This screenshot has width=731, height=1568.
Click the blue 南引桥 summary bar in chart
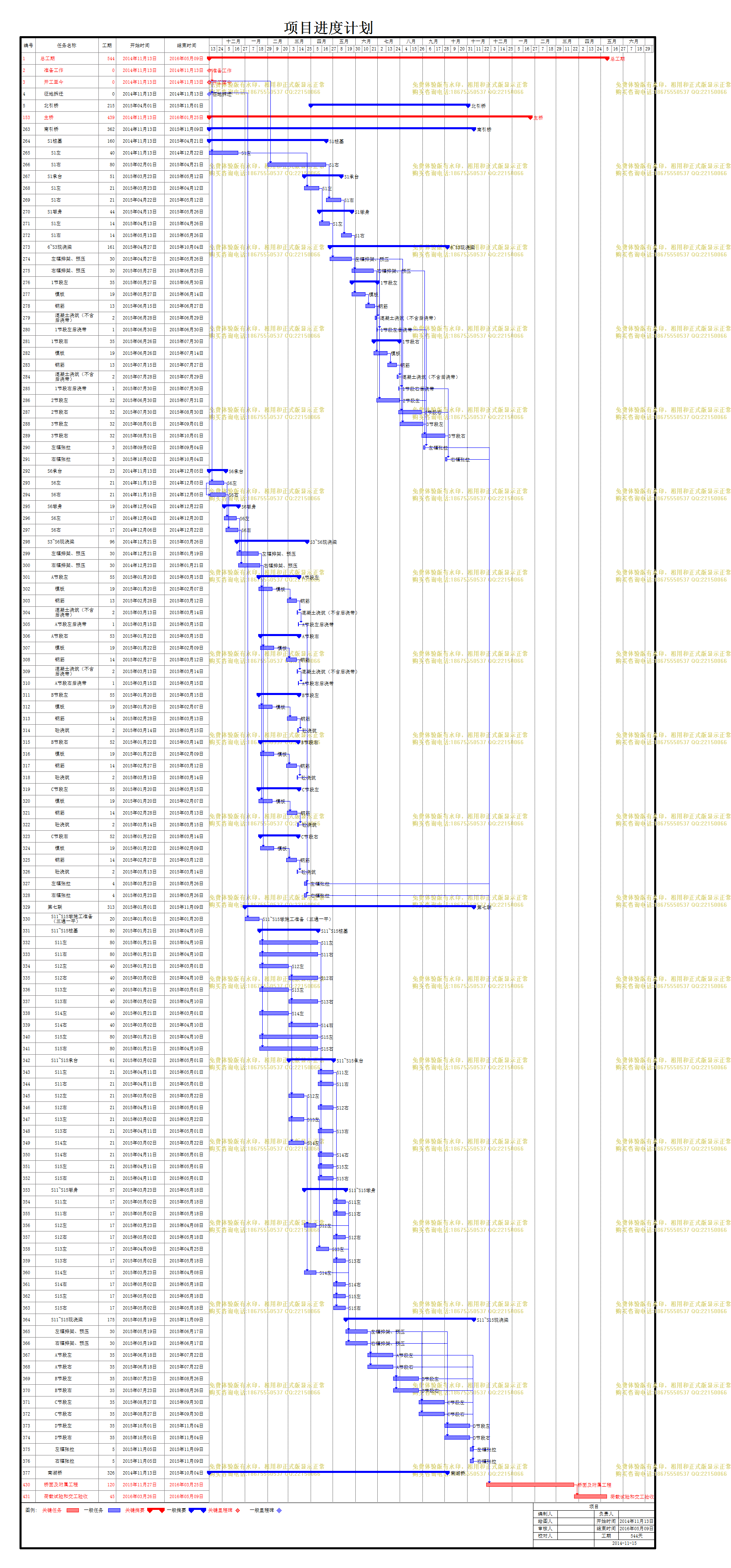coord(342,128)
